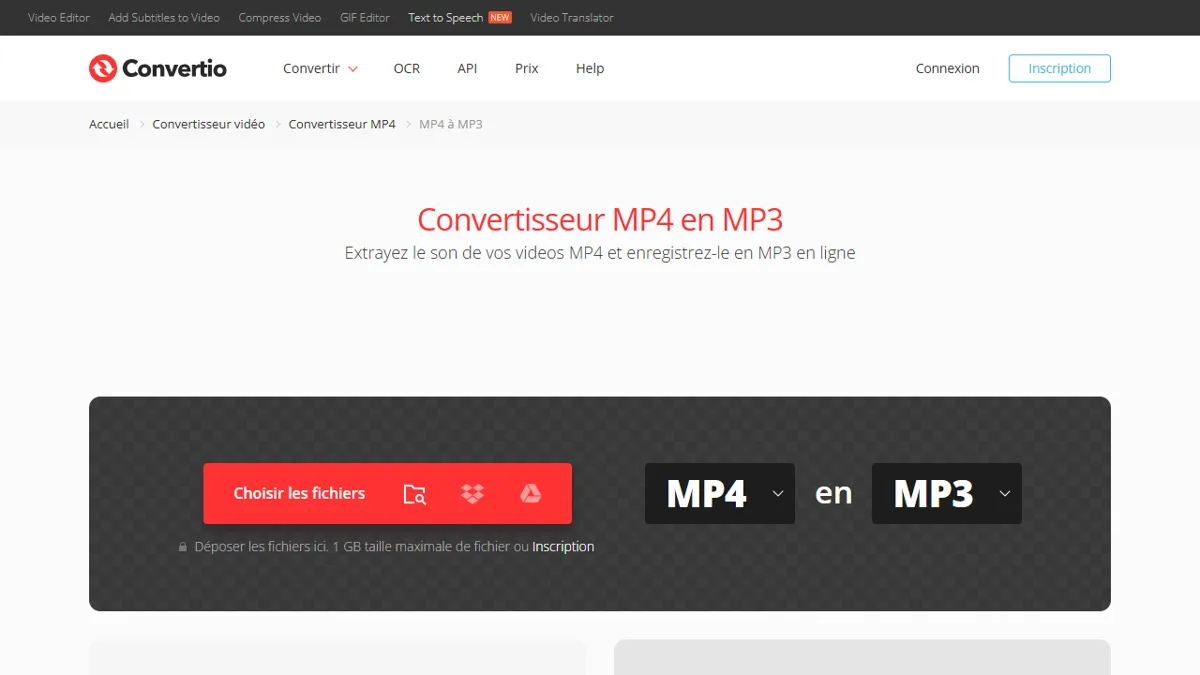Choose files from Dropbox icon
Viewport: 1200px width, 675px height.
[x=472, y=494]
